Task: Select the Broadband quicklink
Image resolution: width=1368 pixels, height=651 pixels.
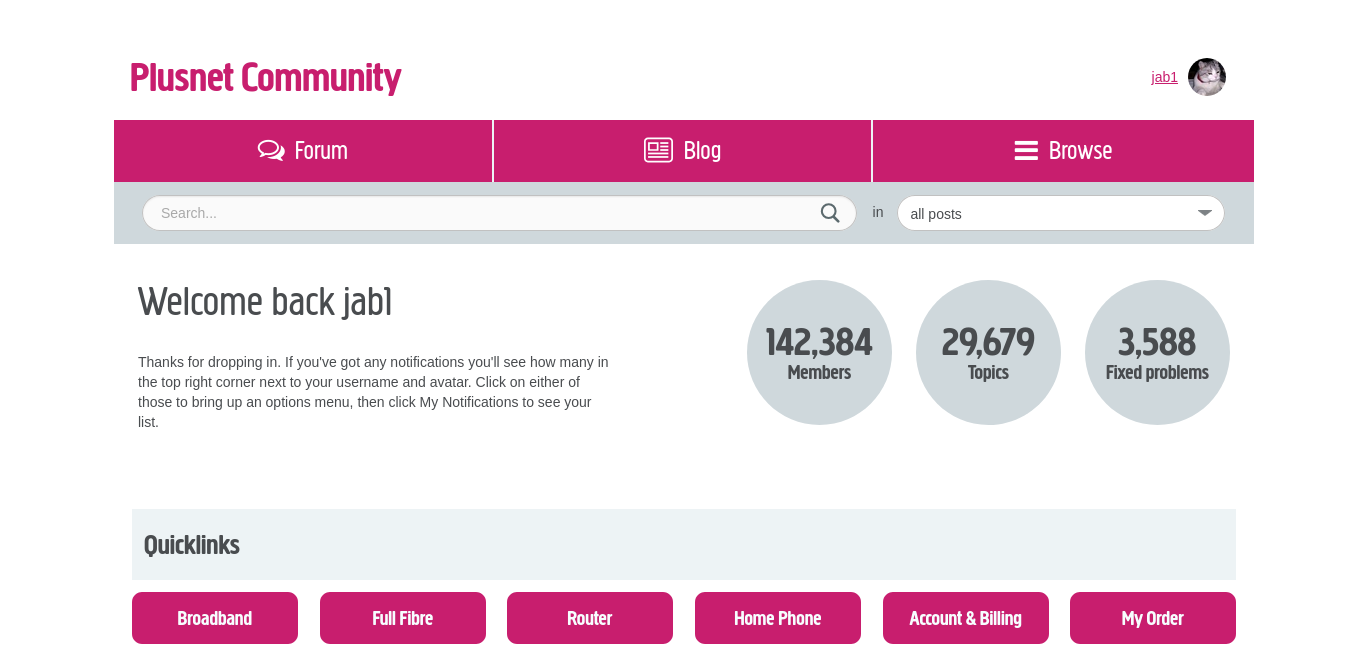Action: [x=214, y=618]
